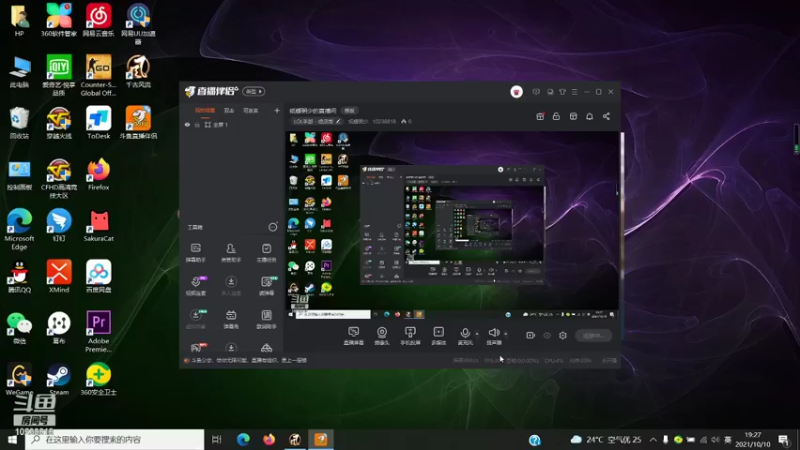Screen dimensions: 800x450
Task: Open the weather widget showing 24°C
Action: (x=606, y=439)
